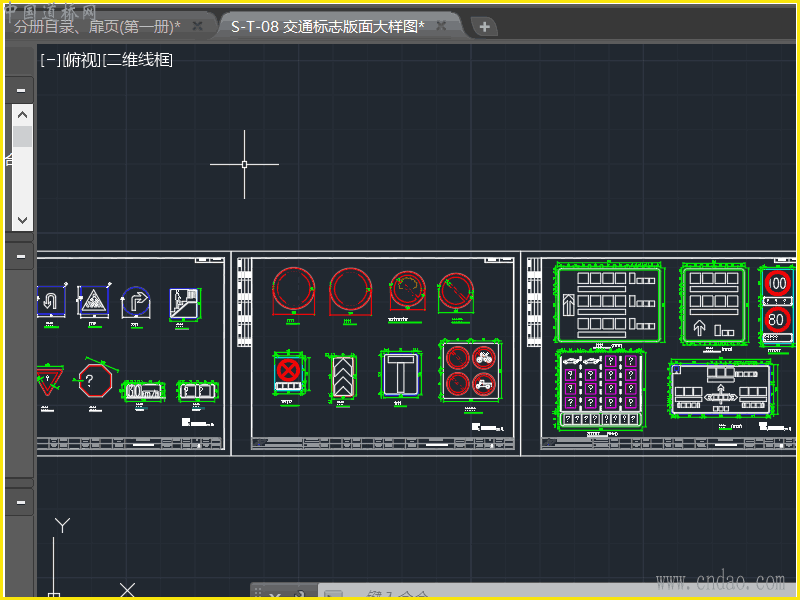800x600 pixels.
Task: Select the U-turn sign in drawing
Action: [x=50, y=300]
